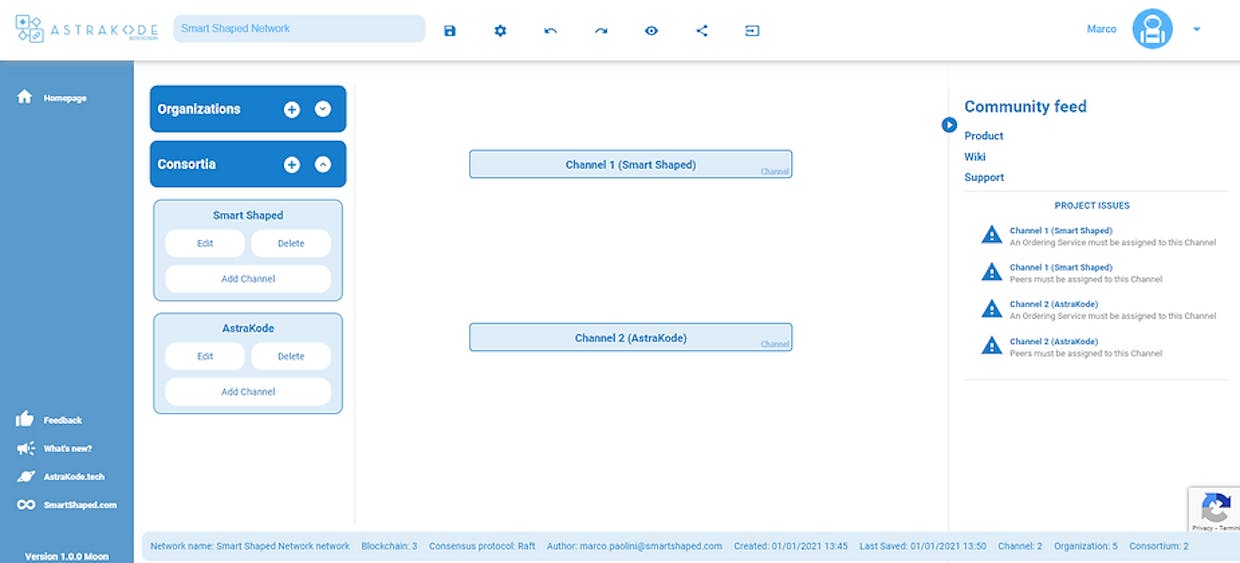Click the Last Saved timestamp in status bar
Viewport: 1240px width, 563px height.
click(x=921, y=546)
